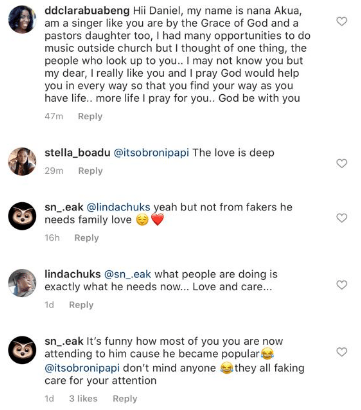Tap heart on sn_.eak's "family love" comment

point(342,218)
